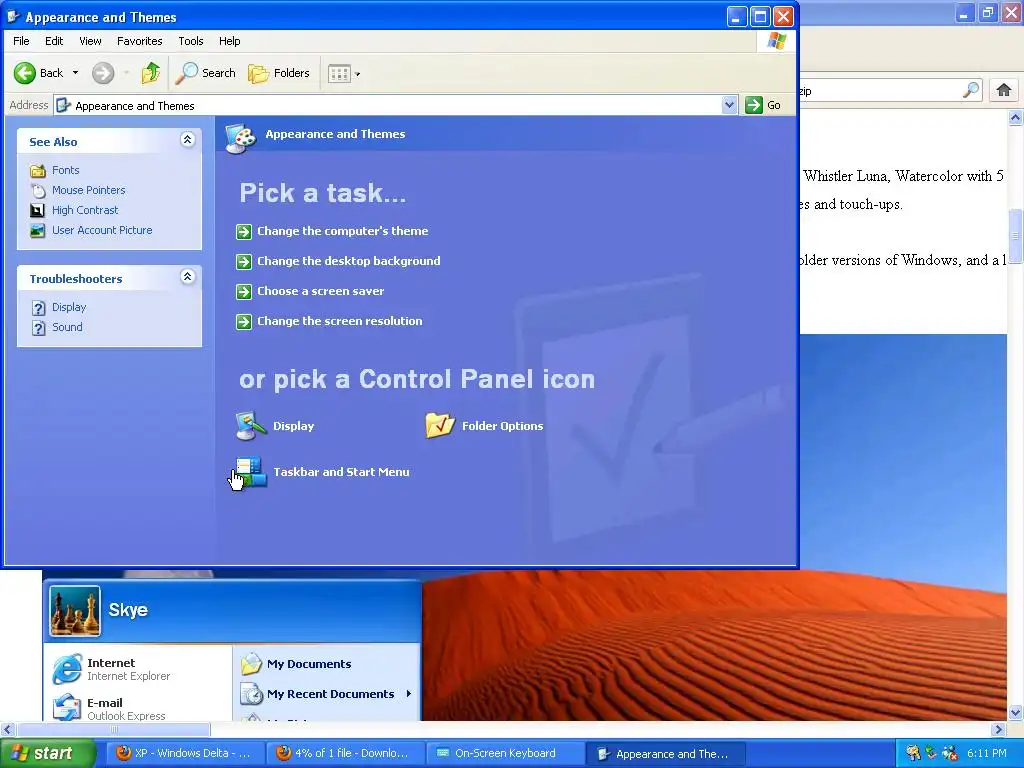Click the User Account Picture icon

click(38, 231)
